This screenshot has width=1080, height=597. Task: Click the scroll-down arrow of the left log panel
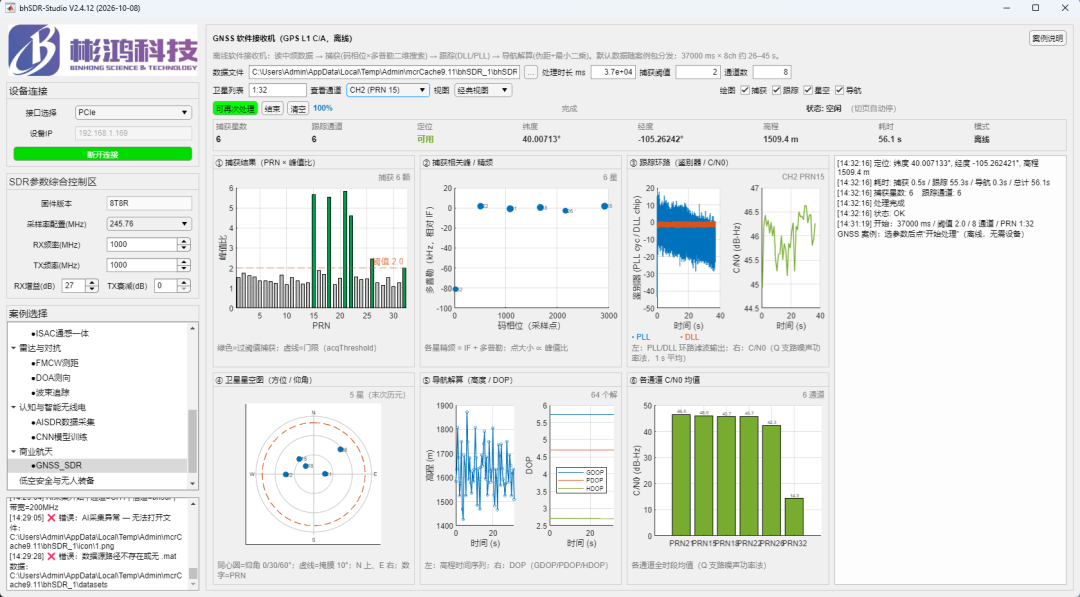(193, 584)
